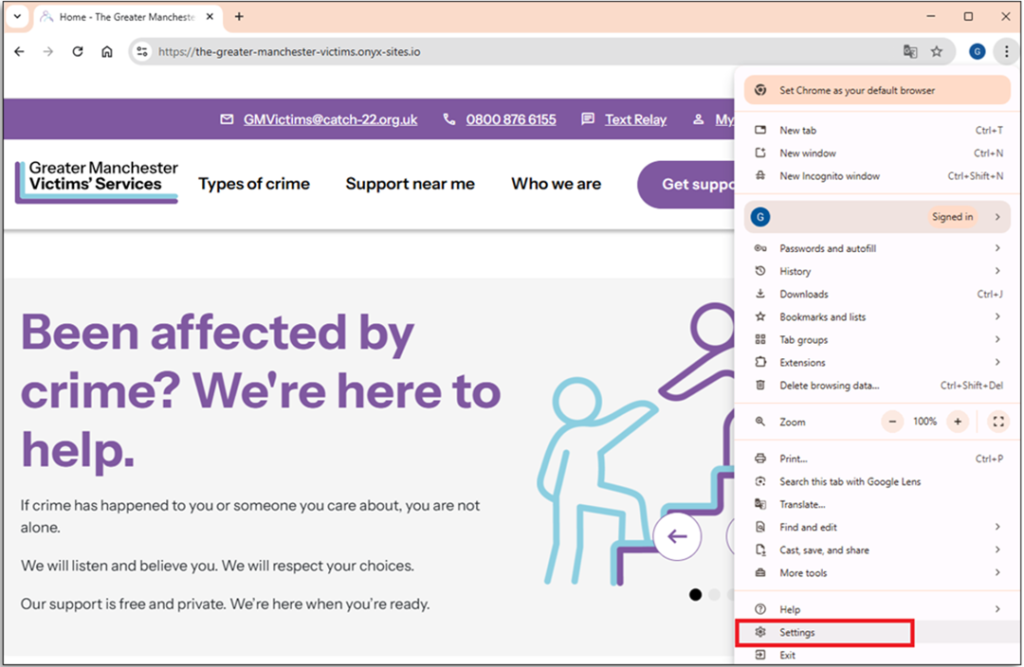Go to previous slide arrow on carousel
Screen dimensions: 1024x667
[x=678, y=537]
